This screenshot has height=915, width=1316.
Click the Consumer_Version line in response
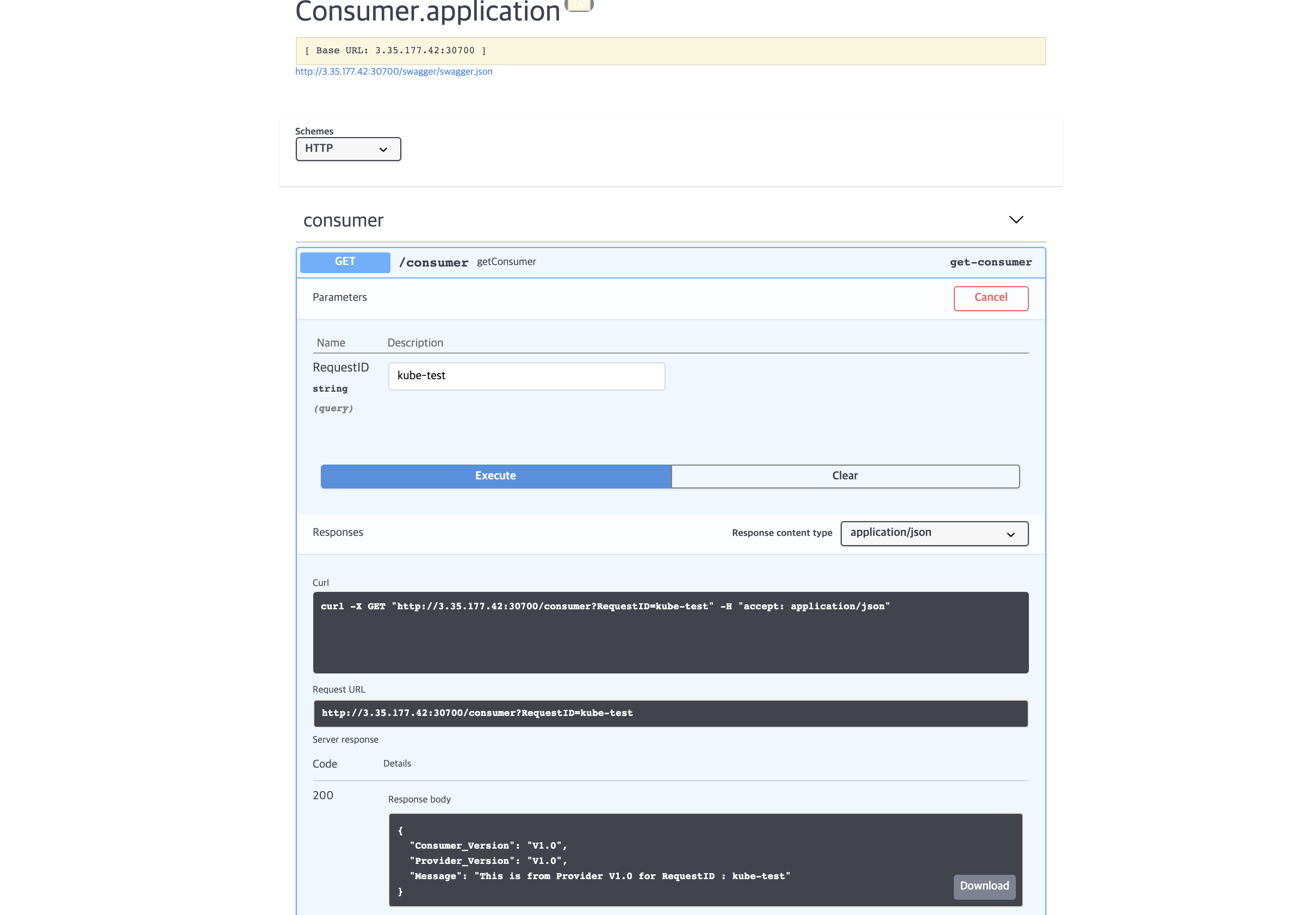[x=488, y=845]
